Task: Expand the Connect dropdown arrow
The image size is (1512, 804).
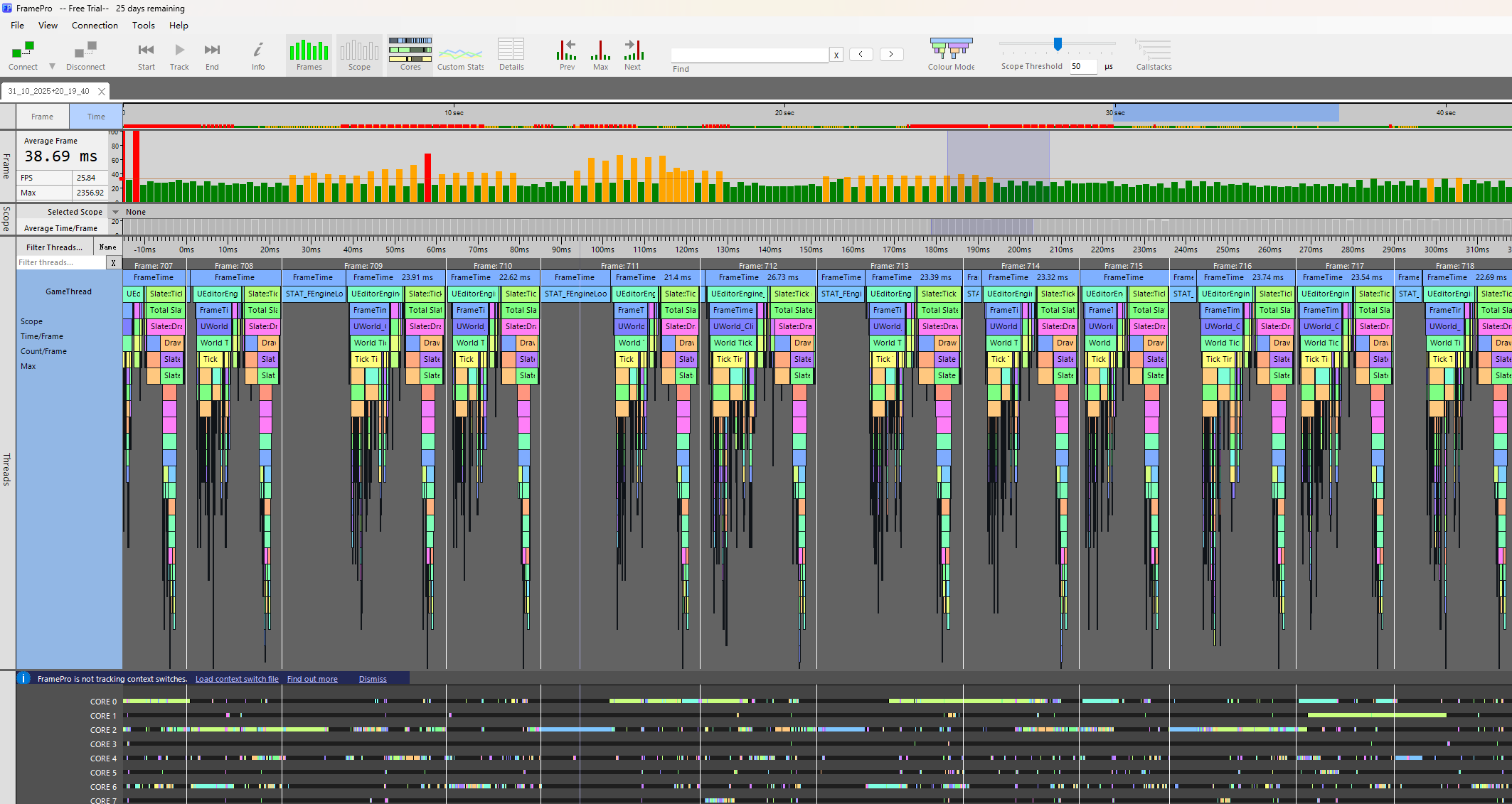Action: (x=52, y=67)
